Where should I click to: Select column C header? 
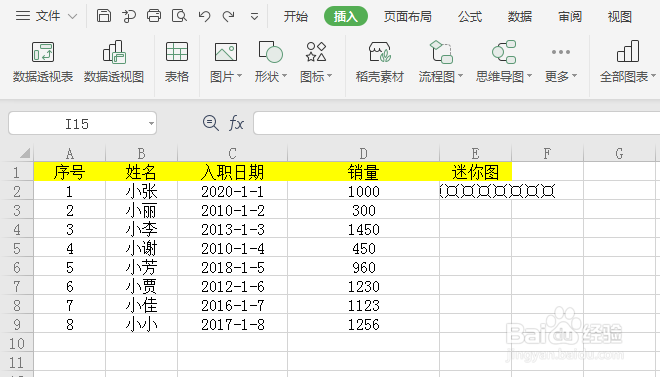click(232, 153)
